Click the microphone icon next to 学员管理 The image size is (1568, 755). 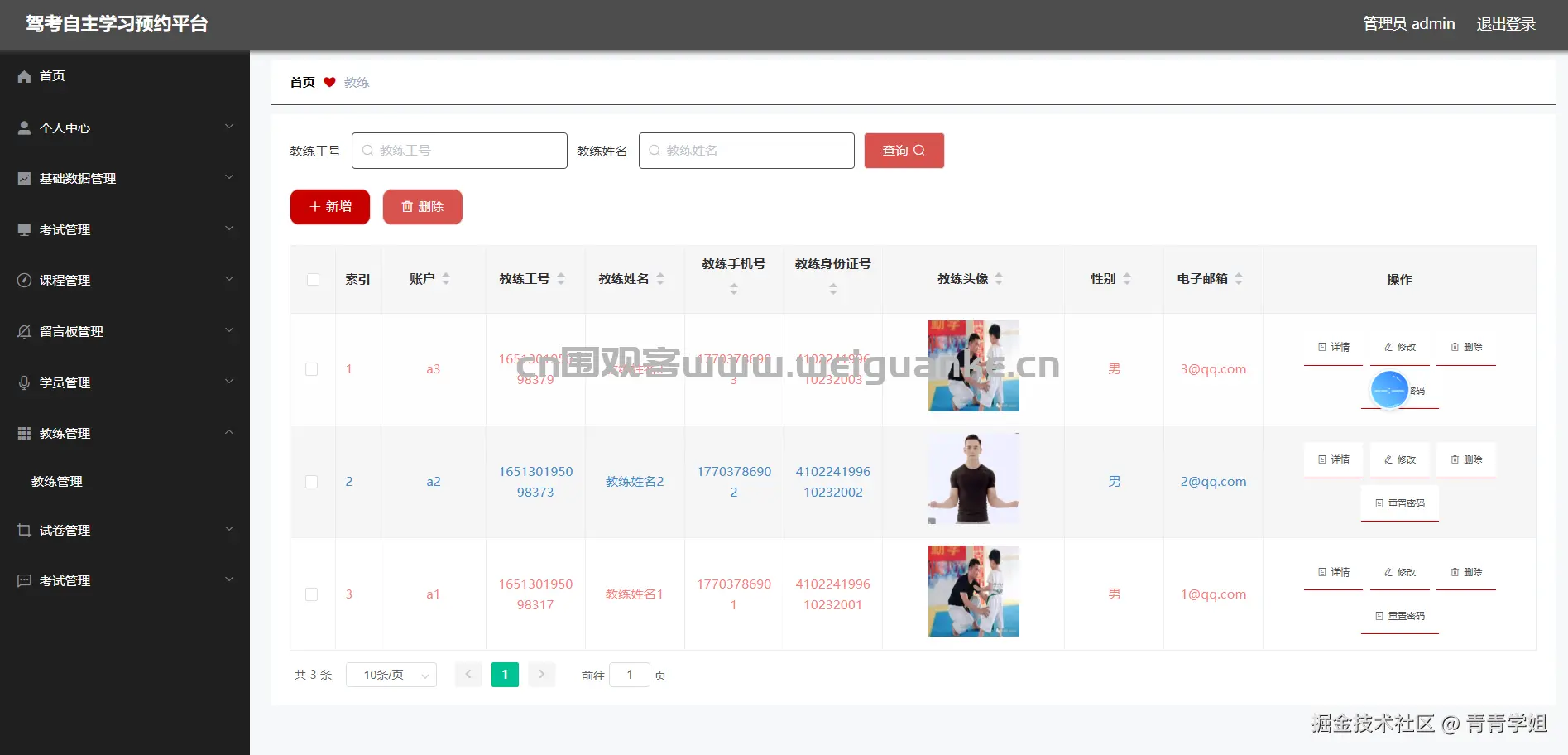click(x=24, y=382)
